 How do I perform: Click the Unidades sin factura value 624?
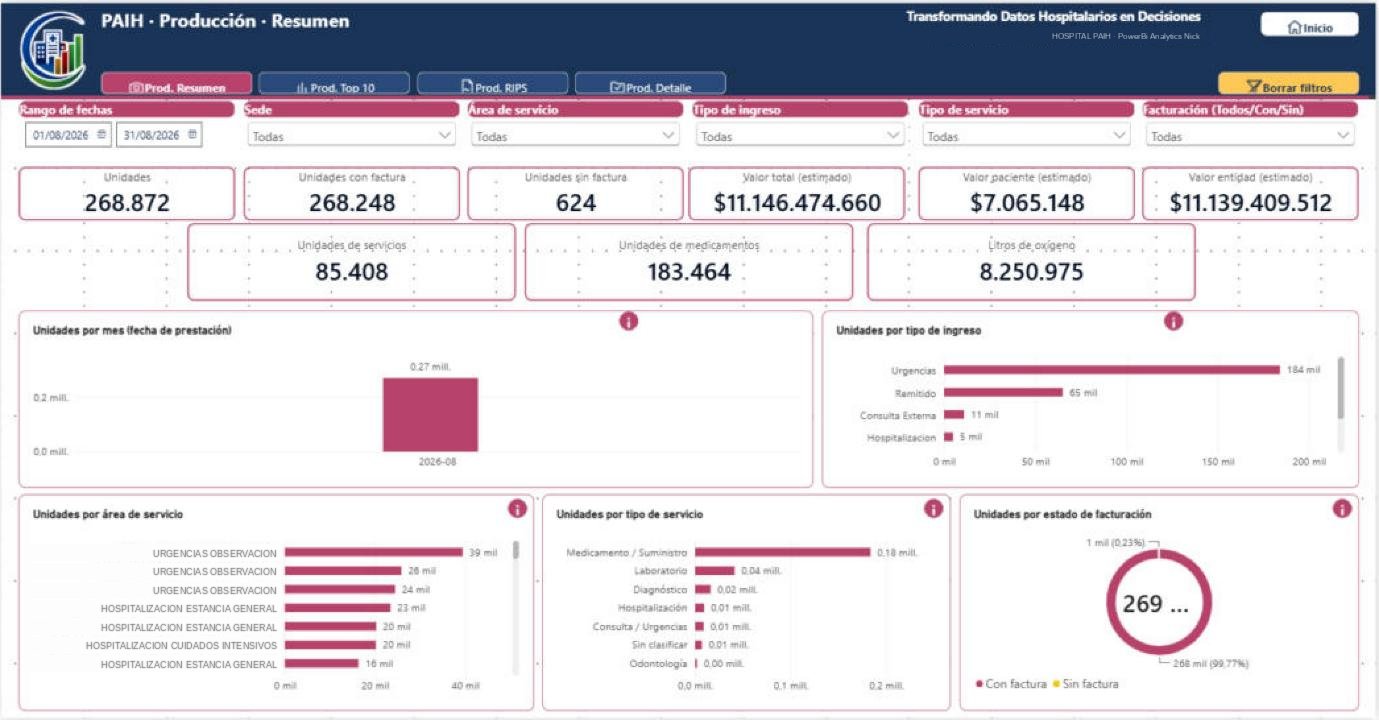click(576, 203)
